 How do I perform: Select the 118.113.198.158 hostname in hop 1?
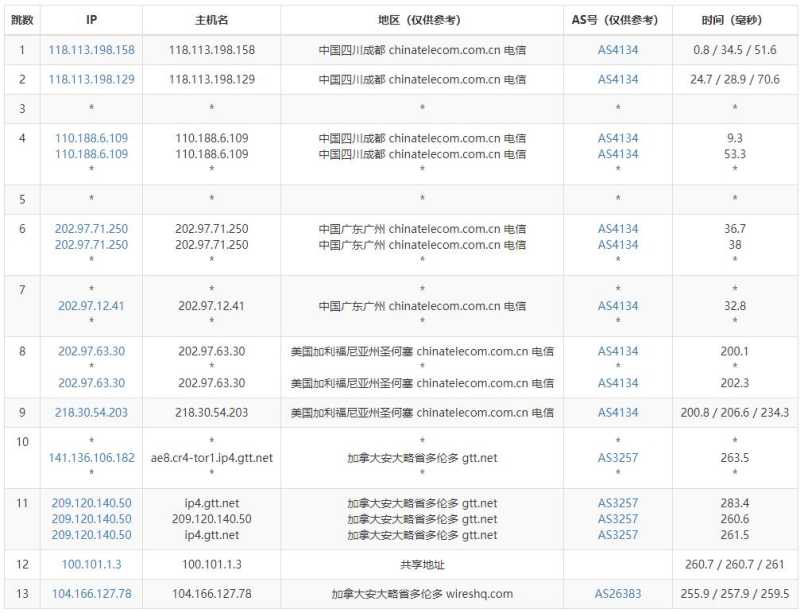[x=212, y=50]
